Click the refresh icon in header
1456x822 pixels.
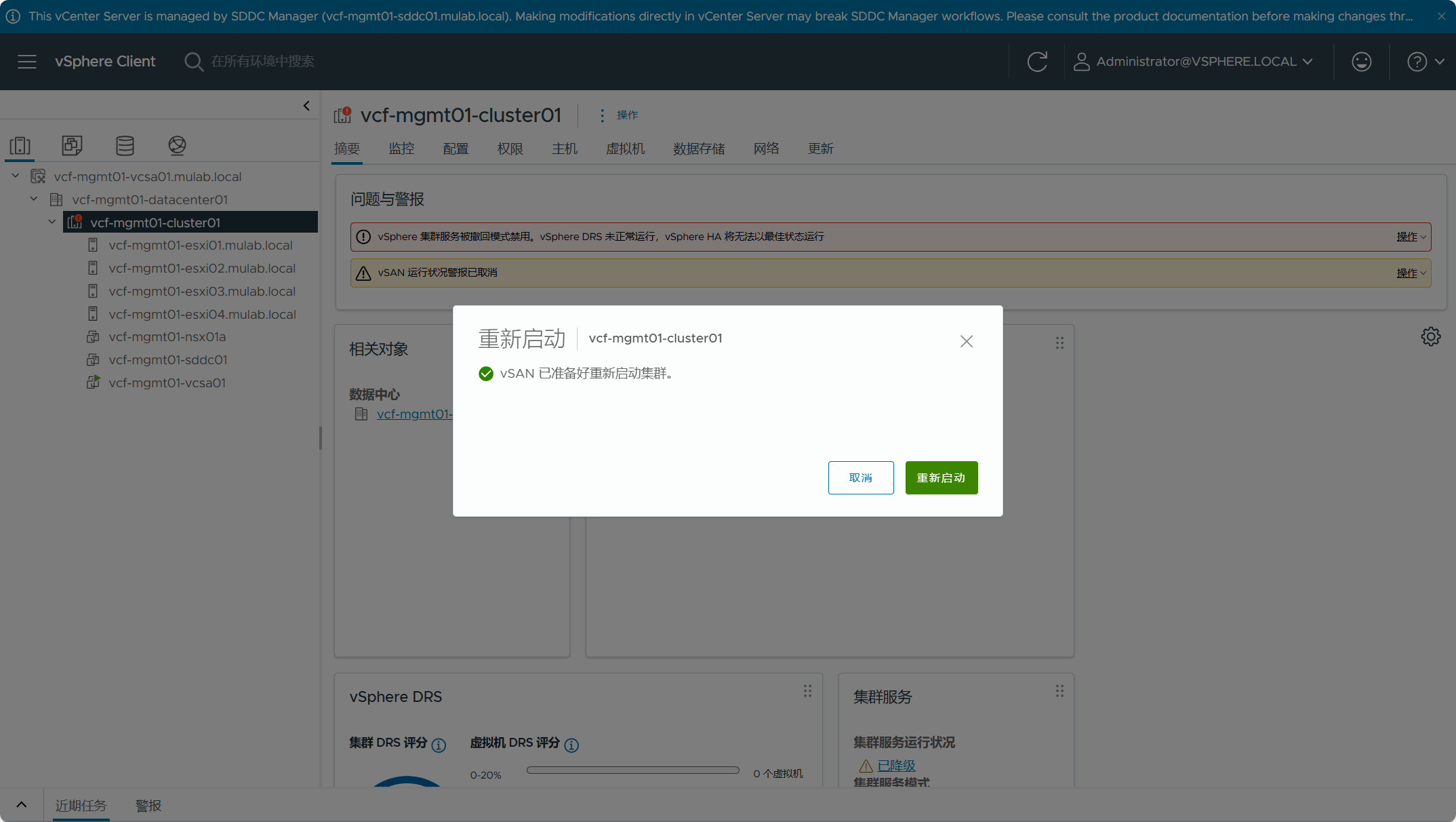pyautogui.click(x=1037, y=62)
